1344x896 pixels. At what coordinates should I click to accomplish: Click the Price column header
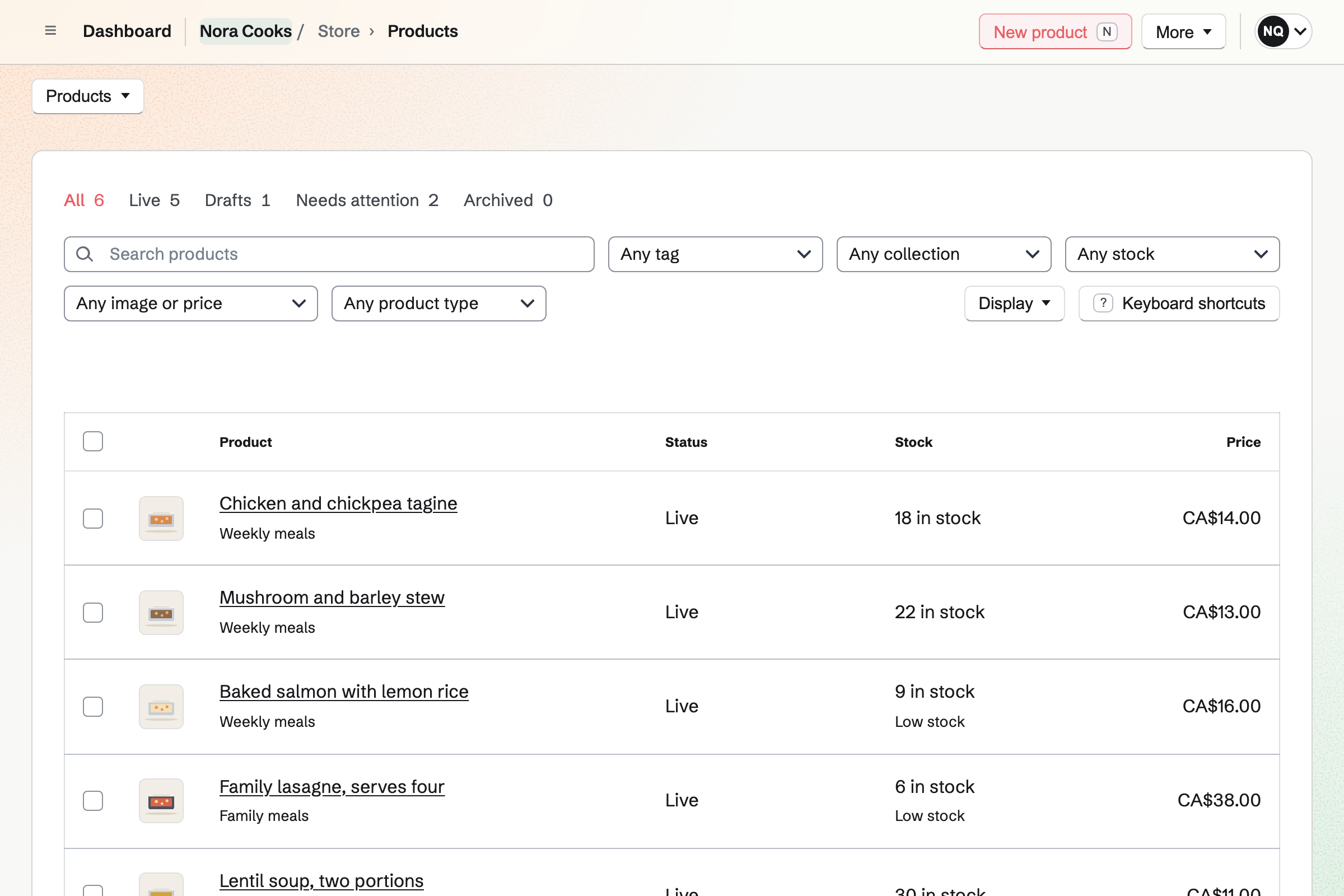click(1243, 442)
